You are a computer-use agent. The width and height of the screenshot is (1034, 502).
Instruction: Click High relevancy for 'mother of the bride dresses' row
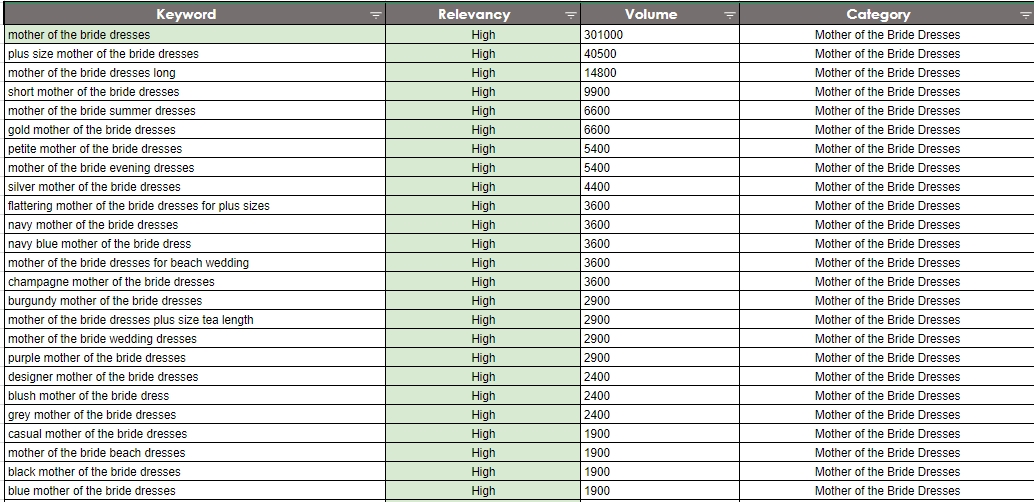pyautogui.click(x=483, y=35)
